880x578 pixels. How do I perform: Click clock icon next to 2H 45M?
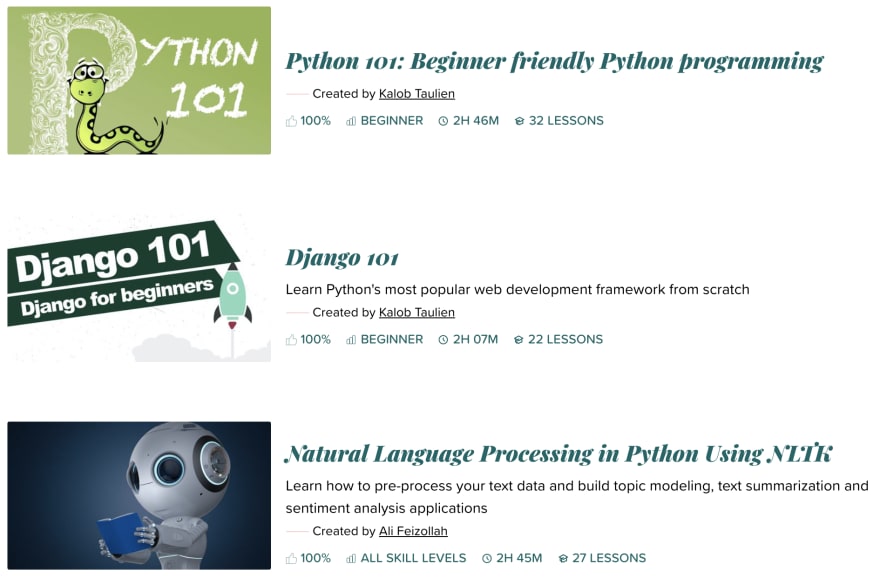tap(487, 559)
